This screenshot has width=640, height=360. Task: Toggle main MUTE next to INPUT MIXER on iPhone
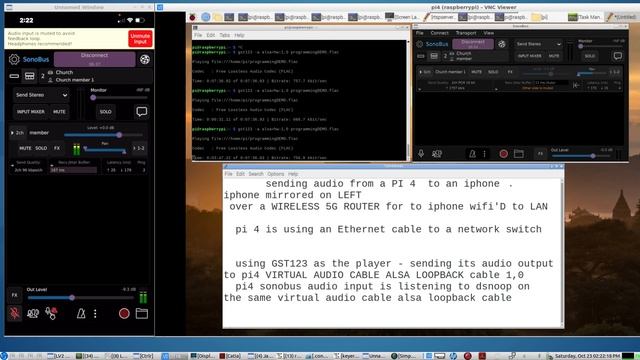coord(59,111)
